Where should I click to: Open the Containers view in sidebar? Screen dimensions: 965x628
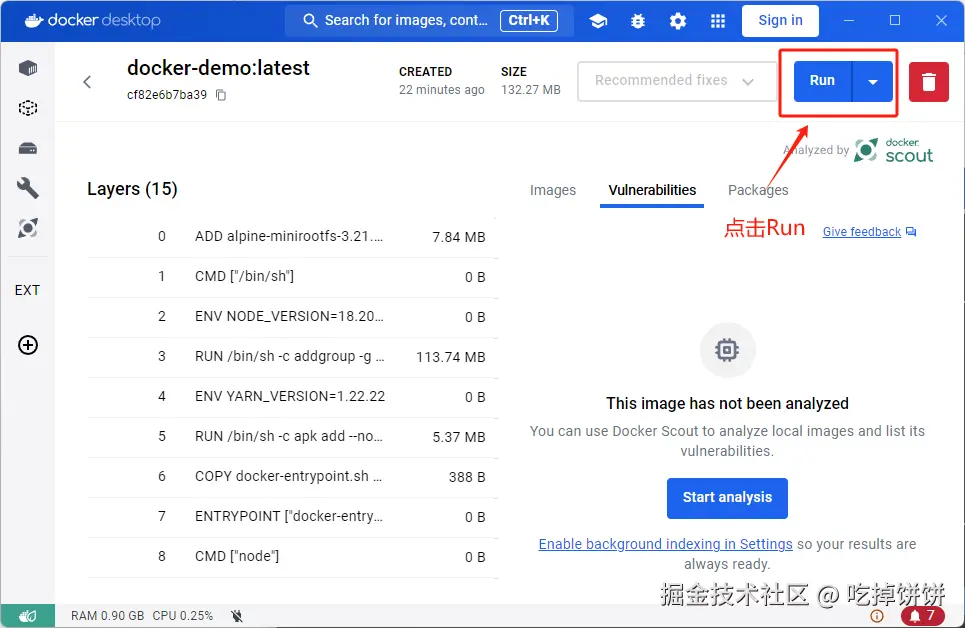coord(28,68)
